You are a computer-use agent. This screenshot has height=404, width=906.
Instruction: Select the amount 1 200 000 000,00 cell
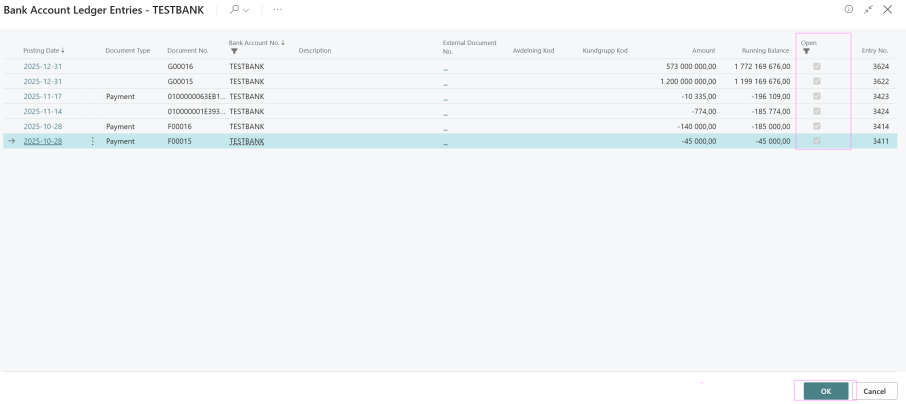688,81
